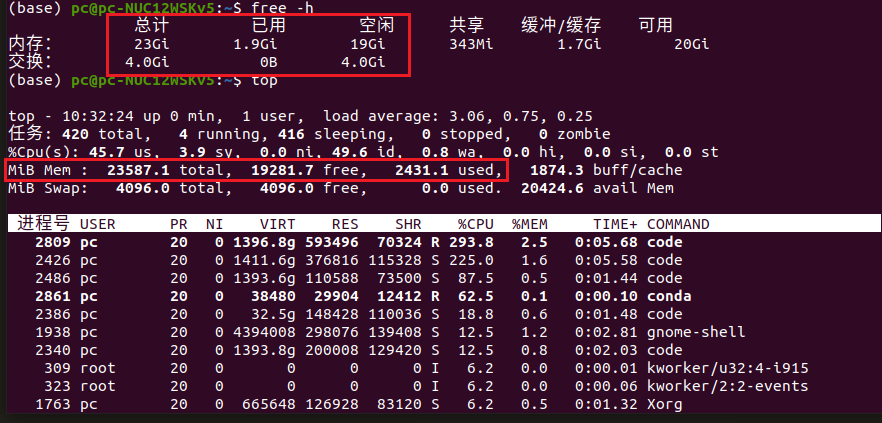Viewport: 882px width, 423px height.
Task: Click the 20424.6 avail Mem value
Action: pos(552,188)
